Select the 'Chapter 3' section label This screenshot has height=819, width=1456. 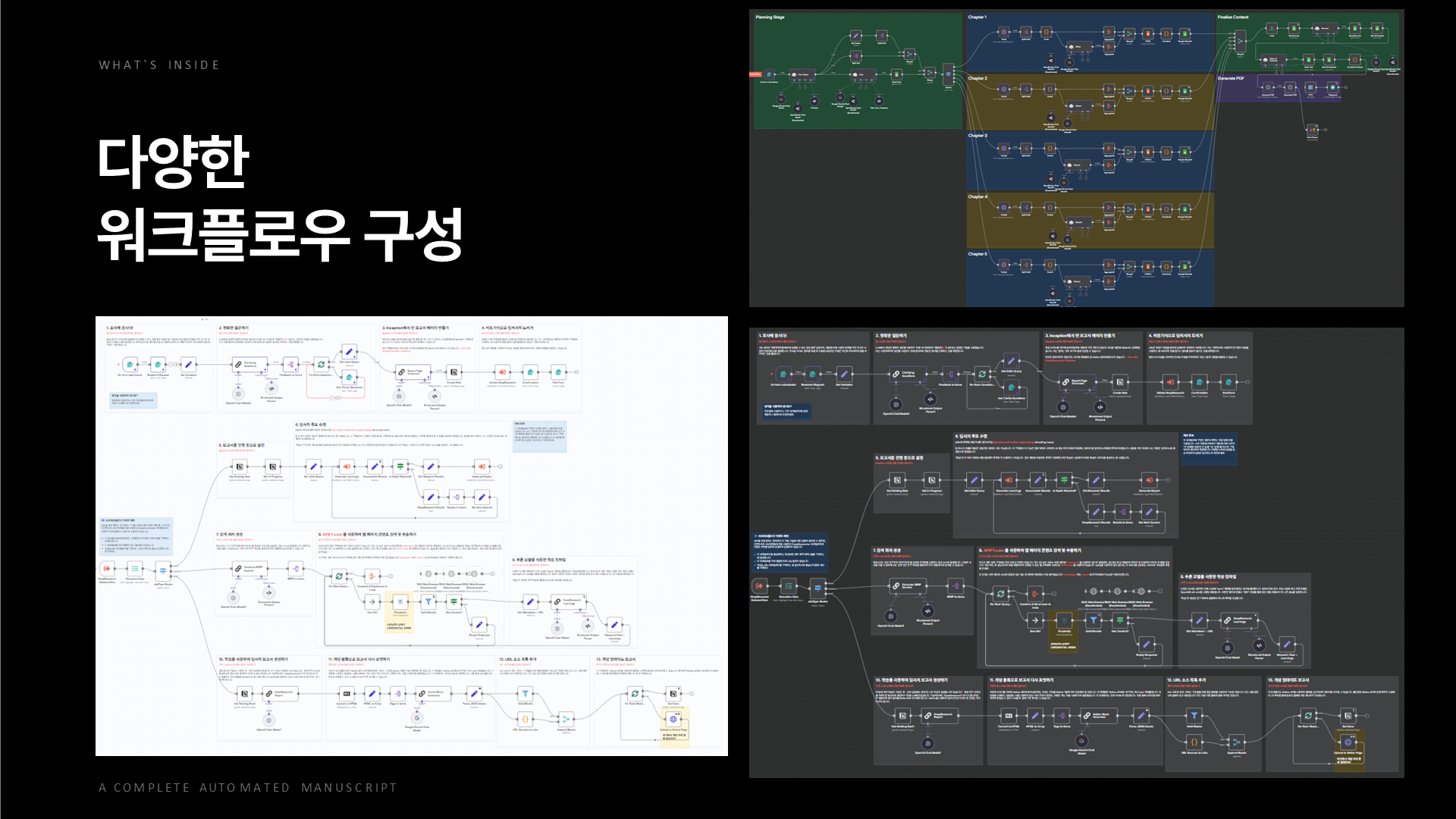977,136
